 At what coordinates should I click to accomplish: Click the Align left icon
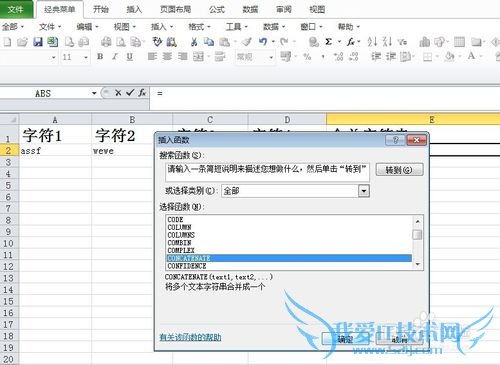(x=152, y=56)
